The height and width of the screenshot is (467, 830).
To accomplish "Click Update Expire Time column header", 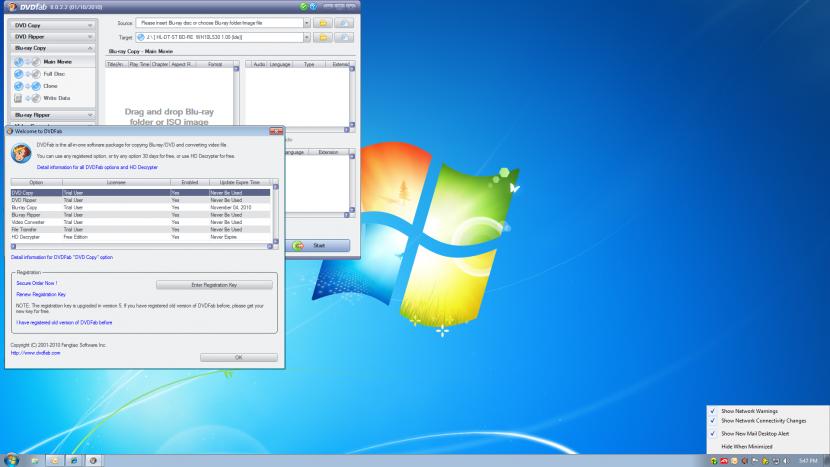I will [x=240, y=182].
